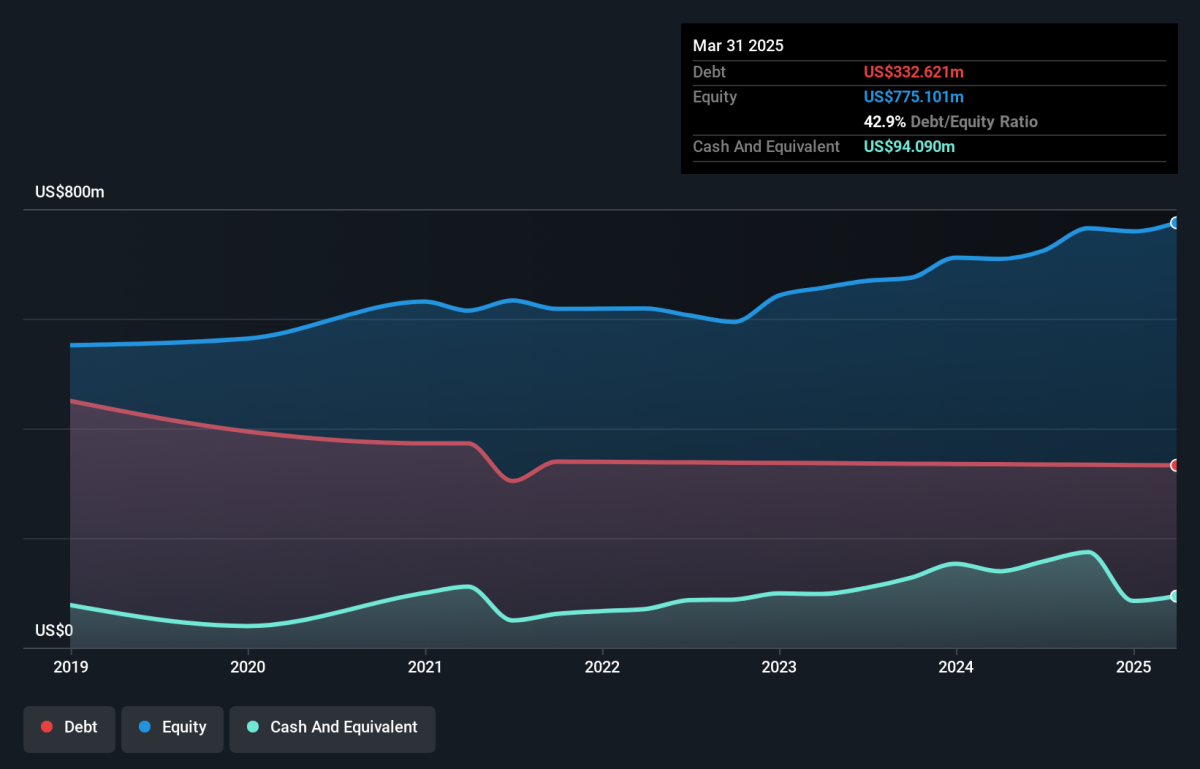Select the 2020 x-axis label

pyautogui.click(x=248, y=667)
